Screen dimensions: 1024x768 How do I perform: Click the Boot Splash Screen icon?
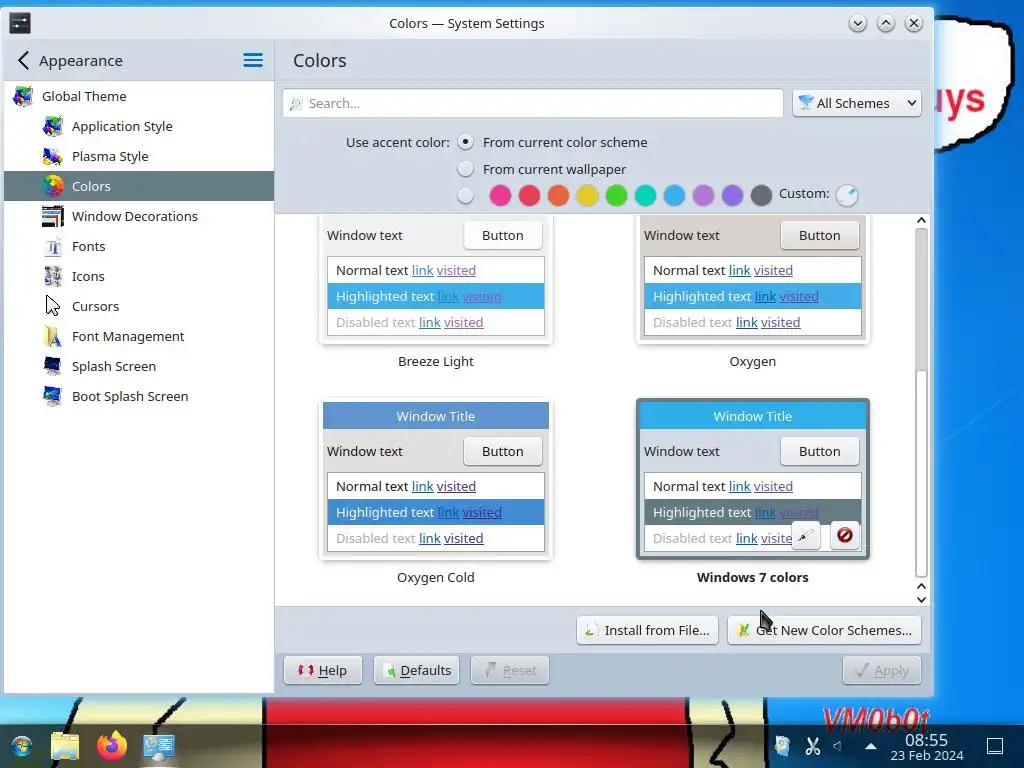click(x=52, y=396)
